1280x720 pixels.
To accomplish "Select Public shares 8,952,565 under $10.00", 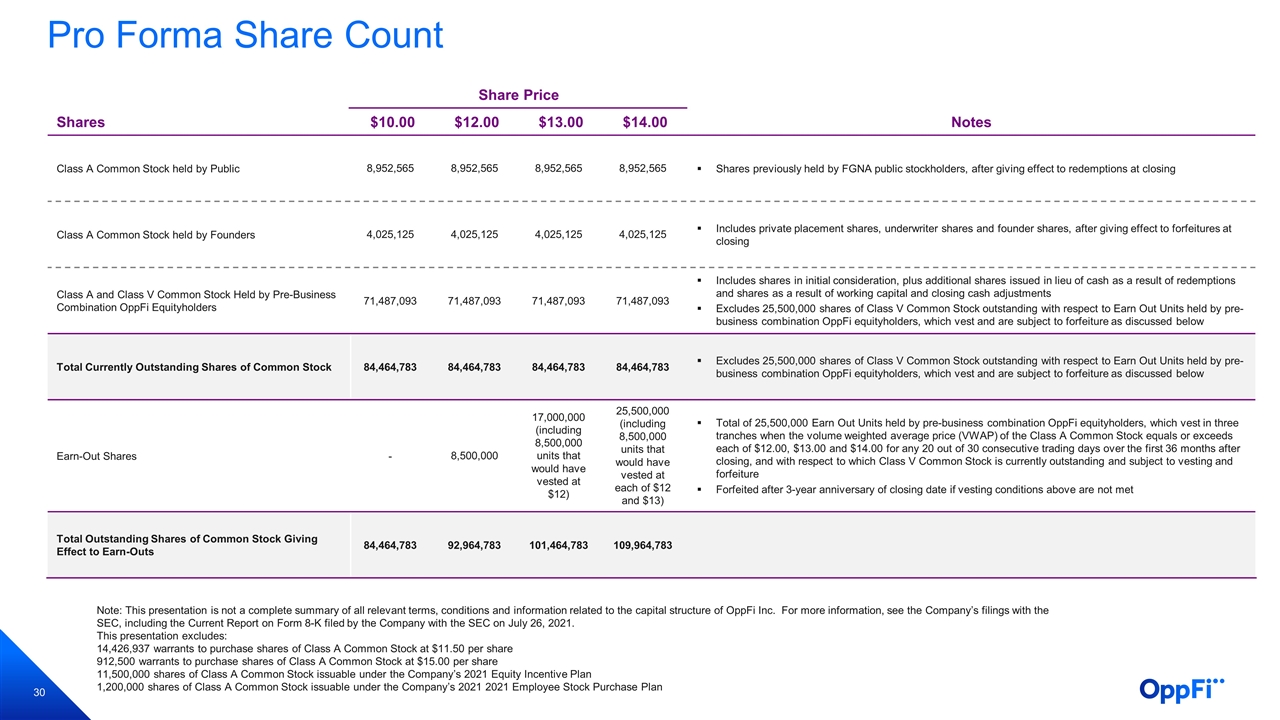I will click(x=392, y=168).
